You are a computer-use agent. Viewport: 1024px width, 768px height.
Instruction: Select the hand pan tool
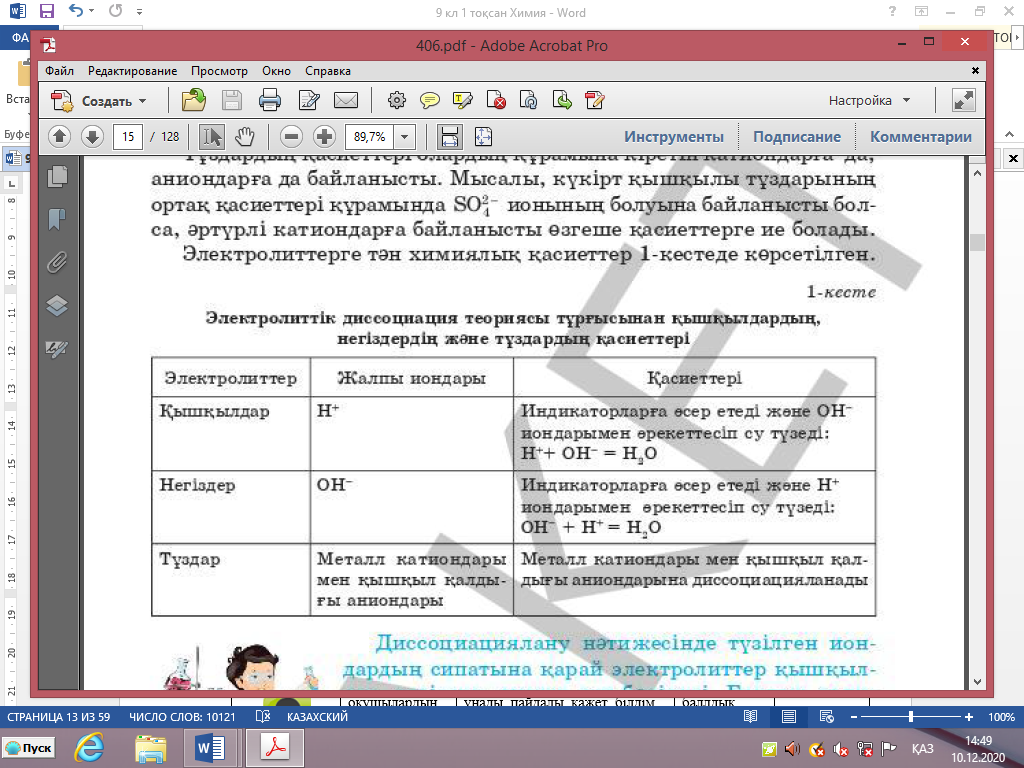(244, 136)
